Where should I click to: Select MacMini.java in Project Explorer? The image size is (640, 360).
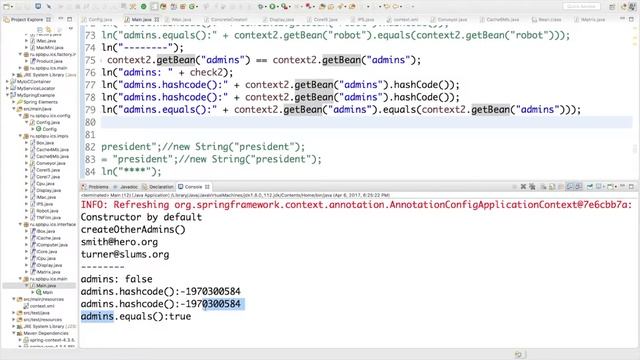[x=49, y=47]
